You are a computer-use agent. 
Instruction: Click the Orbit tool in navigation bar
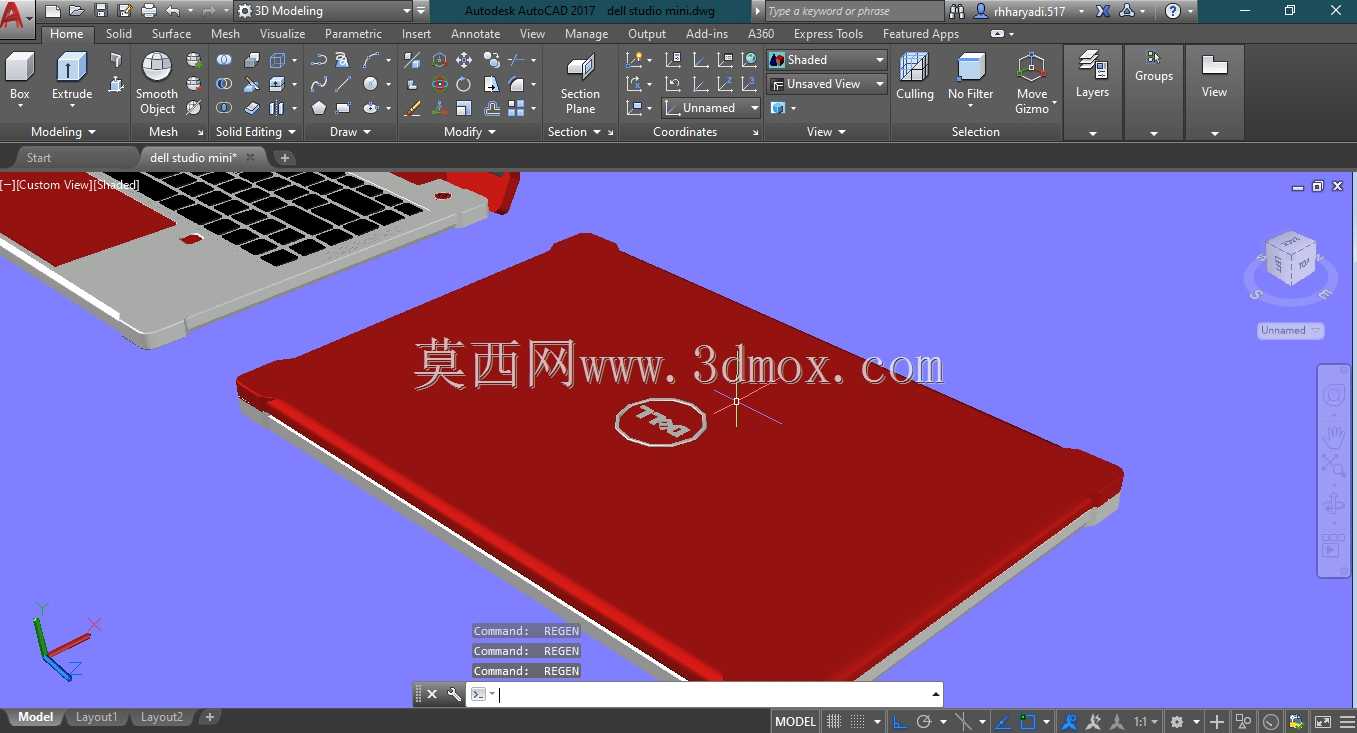tap(1333, 503)
